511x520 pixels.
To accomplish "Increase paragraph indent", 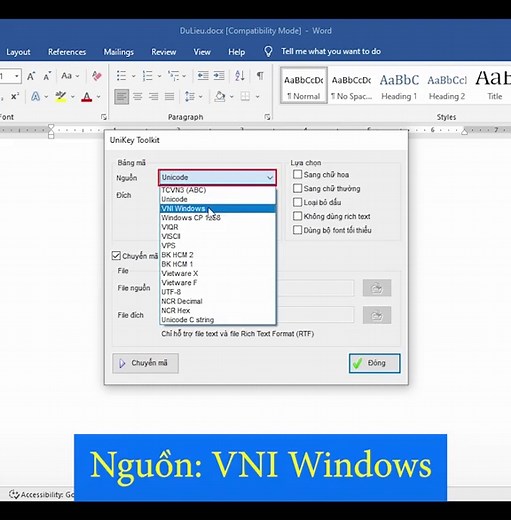I will tap(219, 76).
